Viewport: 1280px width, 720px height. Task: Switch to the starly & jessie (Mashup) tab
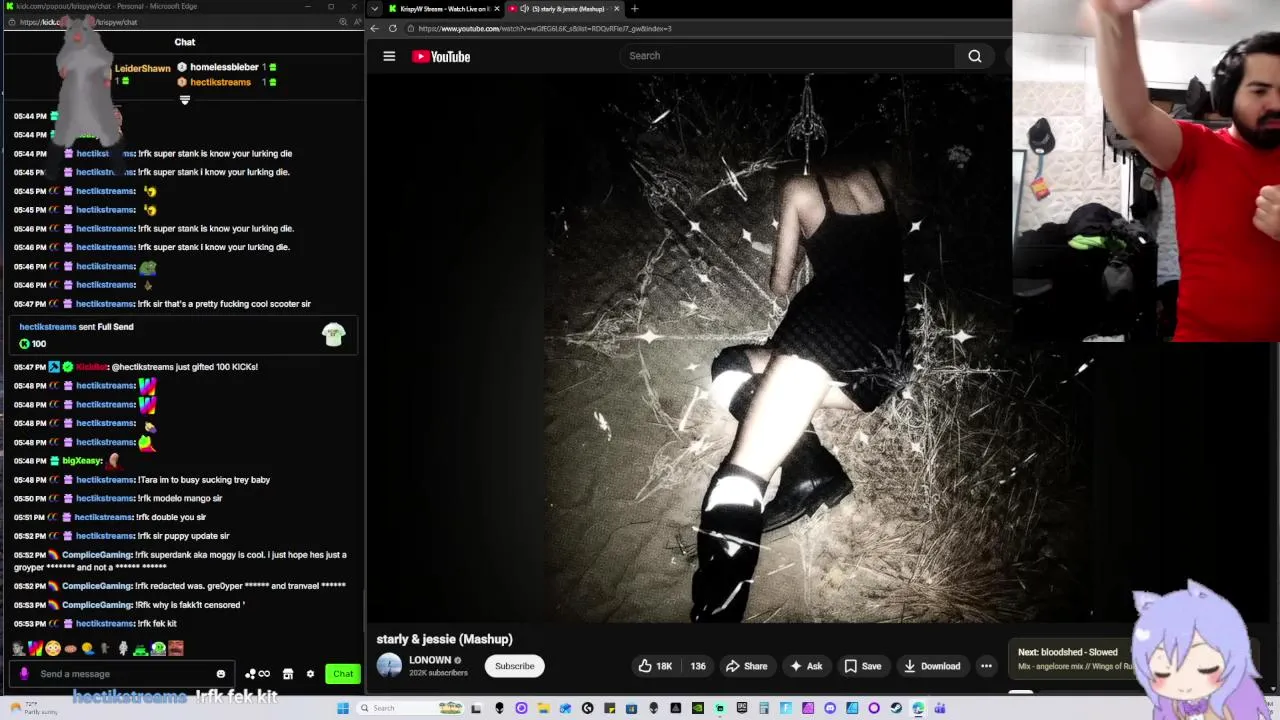(566, 8)
